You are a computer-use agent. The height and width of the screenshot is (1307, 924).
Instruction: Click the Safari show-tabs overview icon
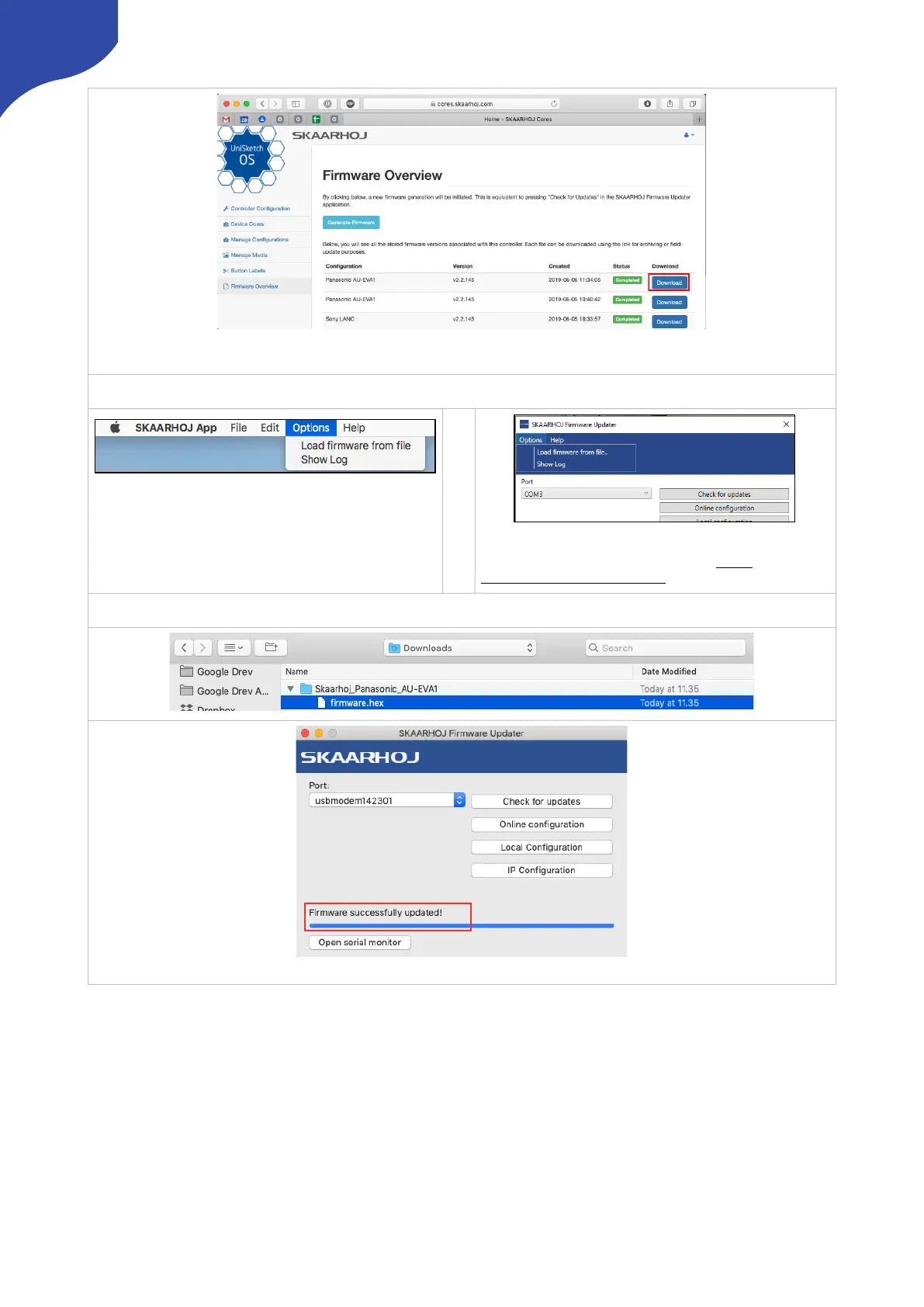(693, 103)
